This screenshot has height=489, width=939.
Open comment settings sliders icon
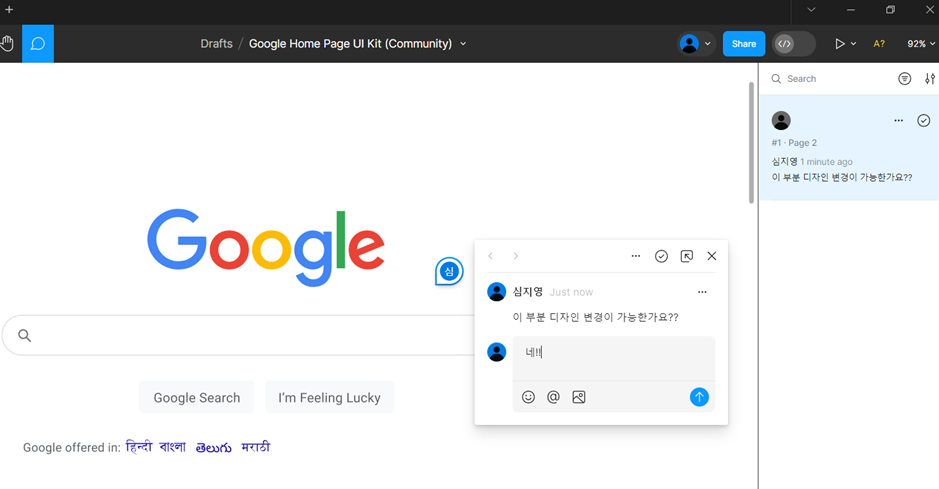click(929, 78)
